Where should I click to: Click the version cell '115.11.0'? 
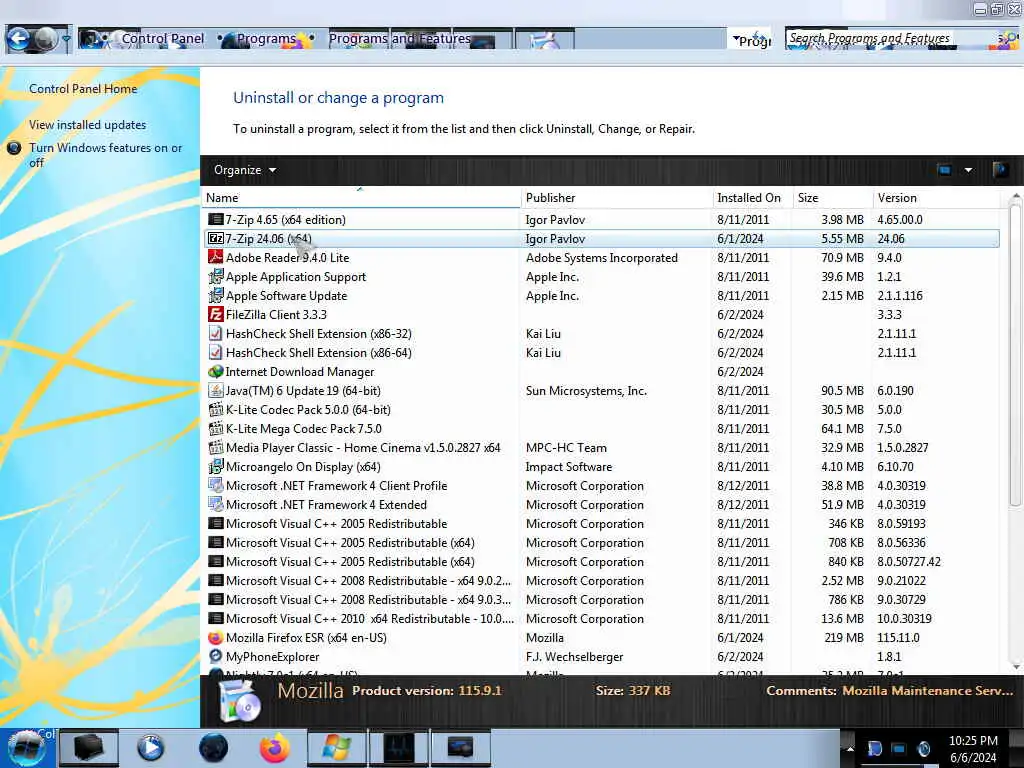click(899, 637)
